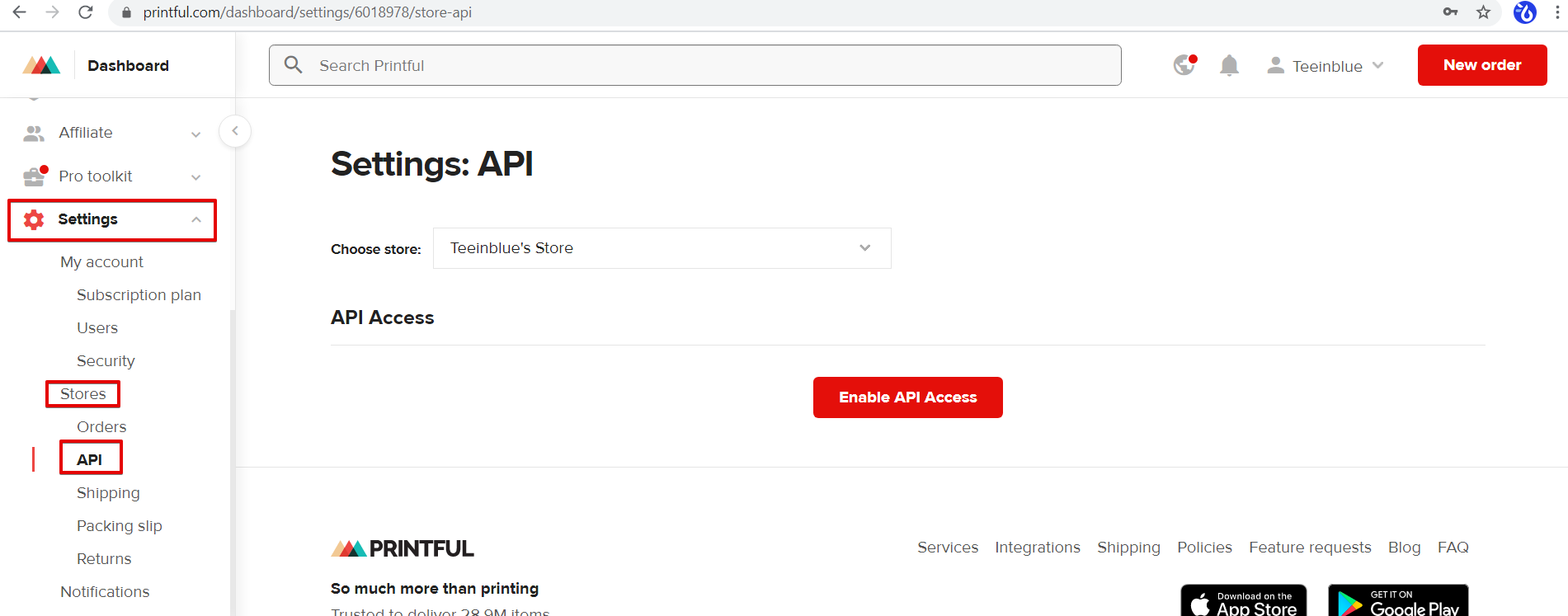Screen dimensions: 1568x616
Task: Expand the Affiliate menu chevron
Action: (196, 134)
